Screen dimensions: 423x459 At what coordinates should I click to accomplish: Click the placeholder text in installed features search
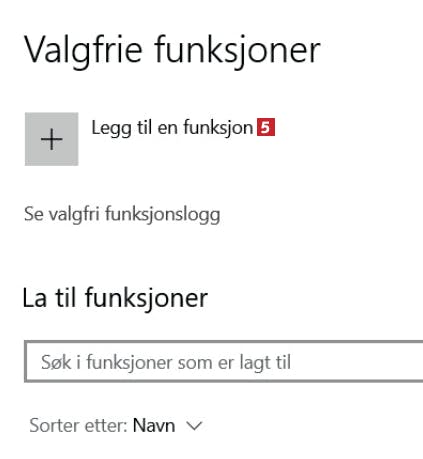[166, 362]
